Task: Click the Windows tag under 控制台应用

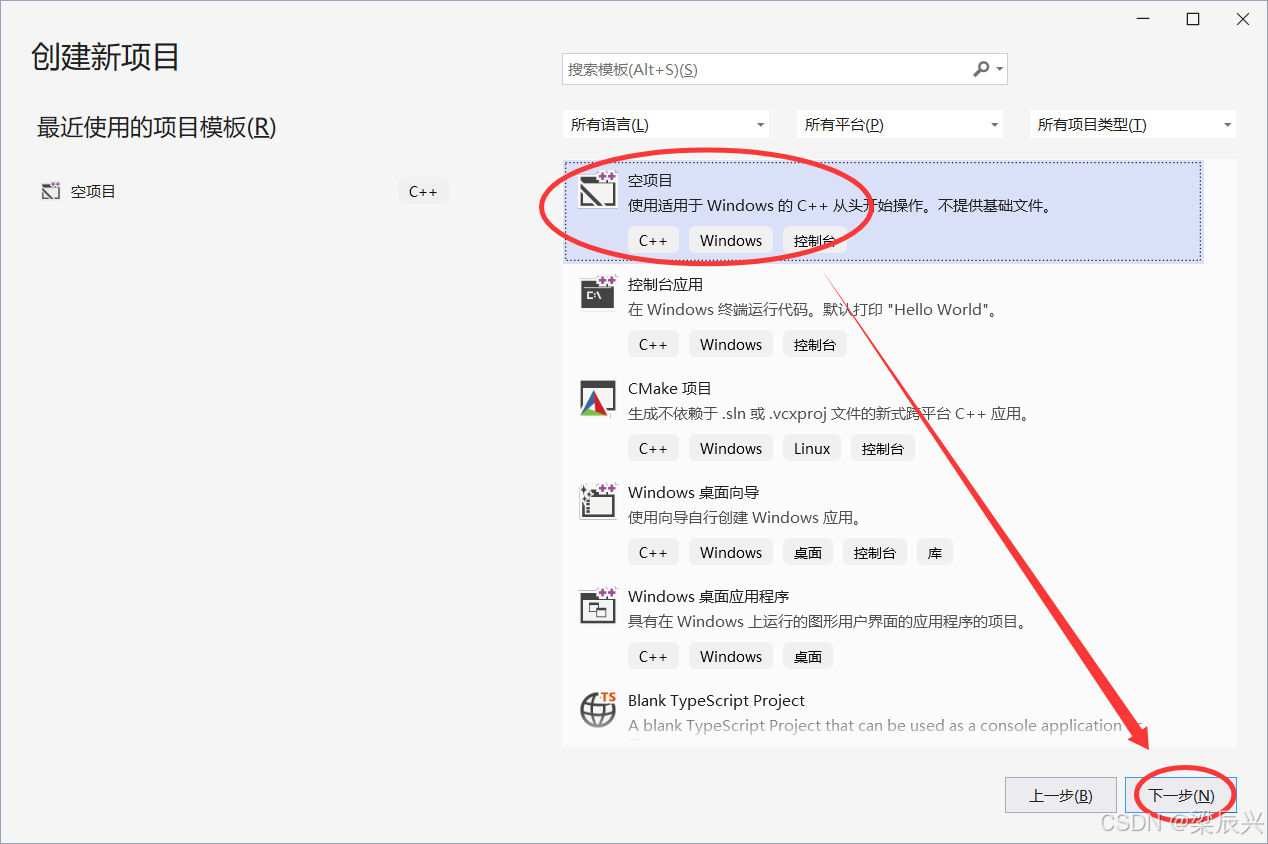Action: point(731,344)
